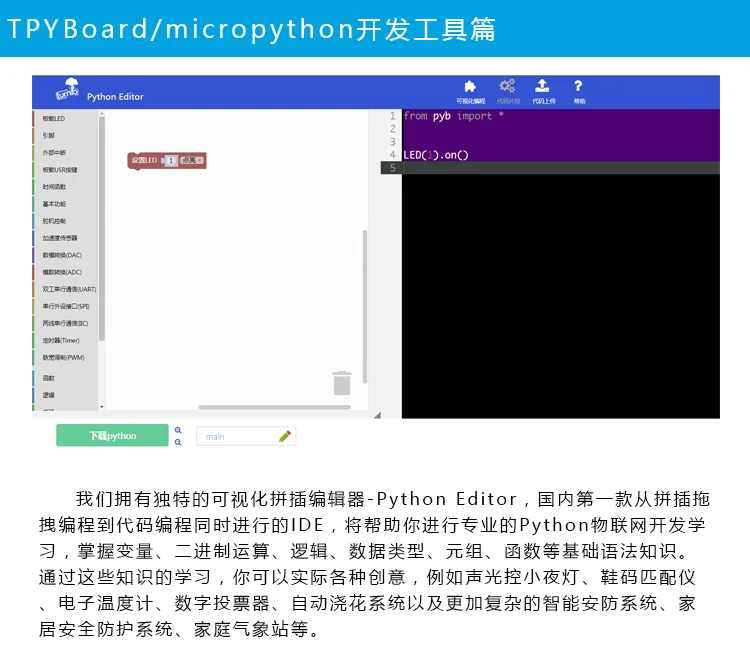Viewport: 750px width, 660px height.
Task: Open the 加速度传感器 block category
Action: [x=60, y=238]
